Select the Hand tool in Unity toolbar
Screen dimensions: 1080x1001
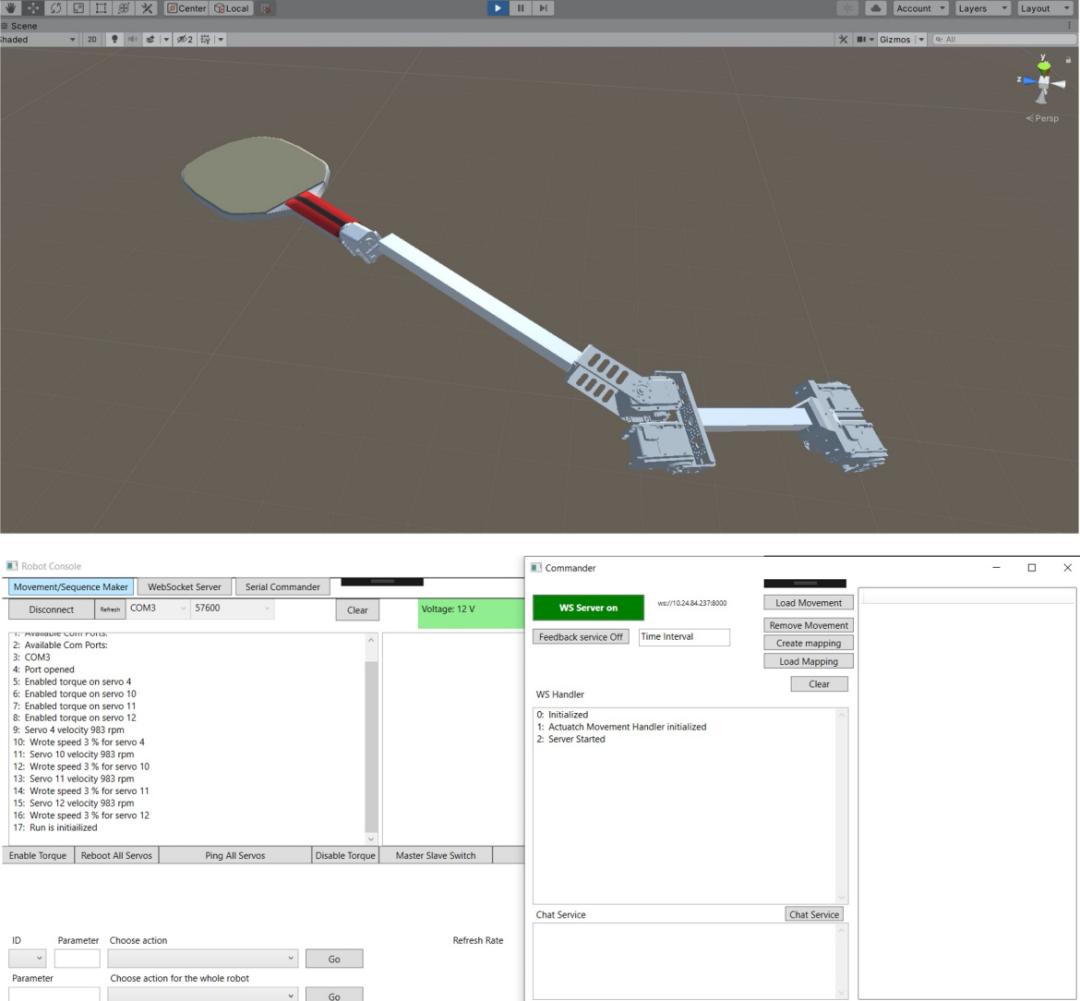[x=12, y=8]
